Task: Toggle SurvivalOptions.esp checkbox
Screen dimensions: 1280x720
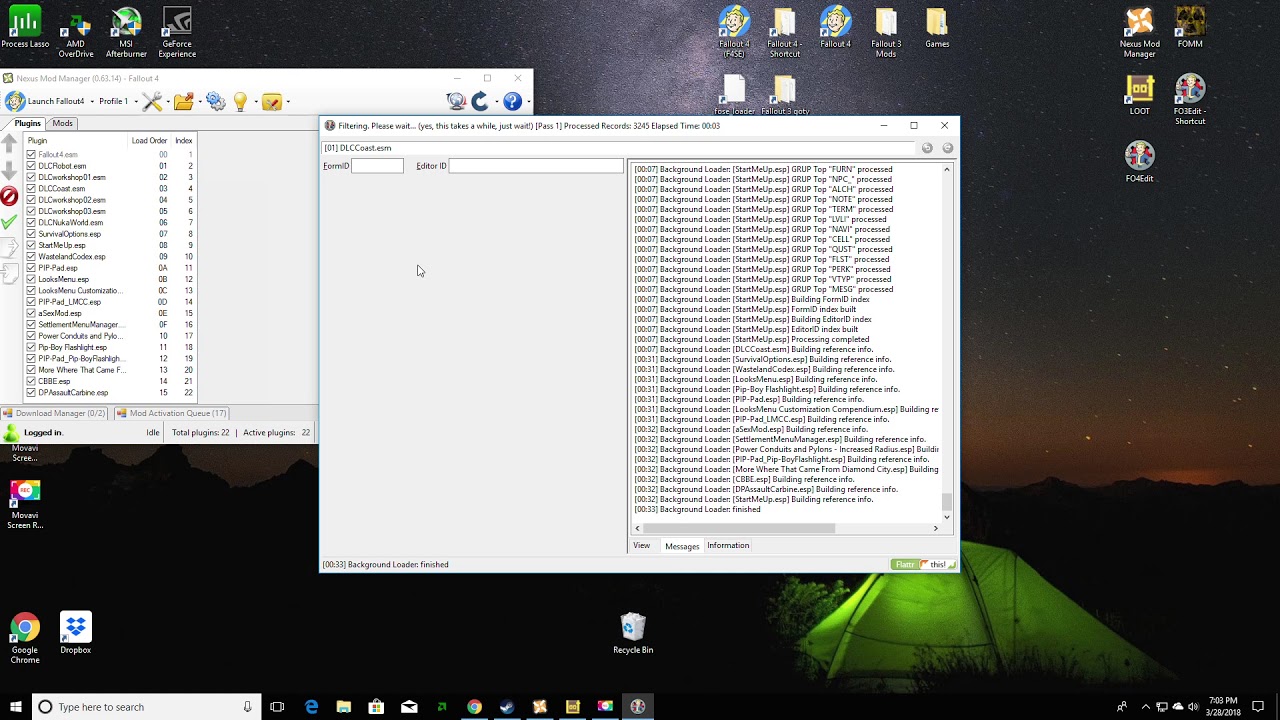Action: pos(31,234)
